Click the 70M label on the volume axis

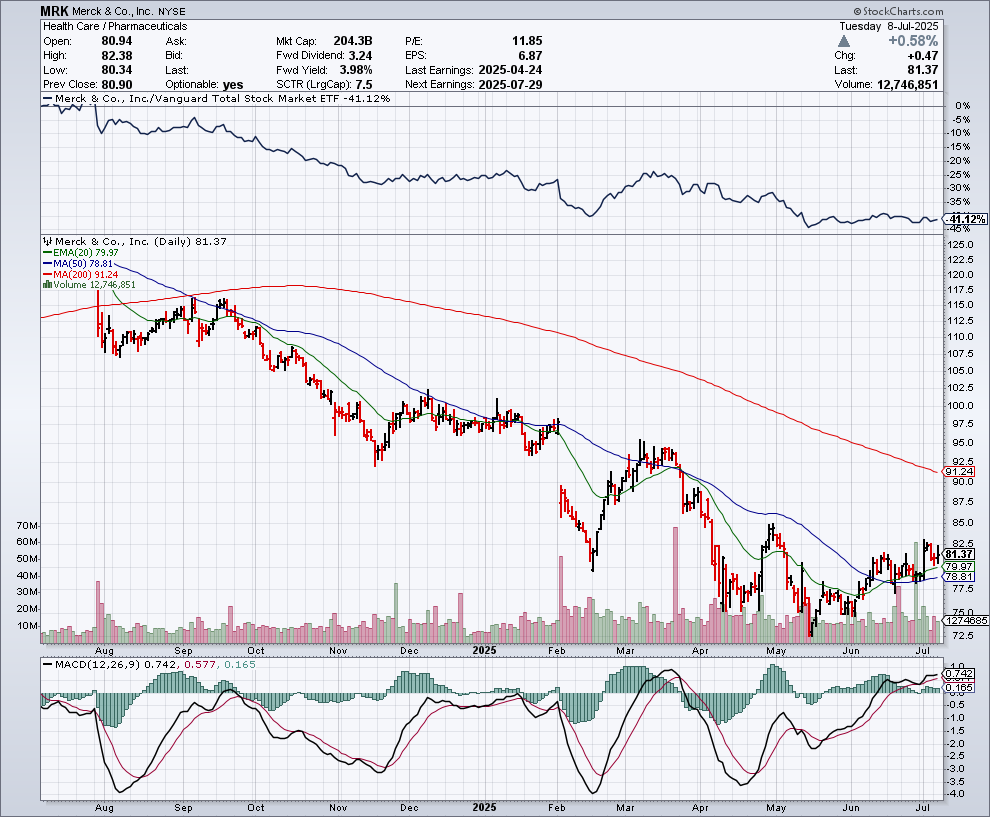click(x=27, y=526)
